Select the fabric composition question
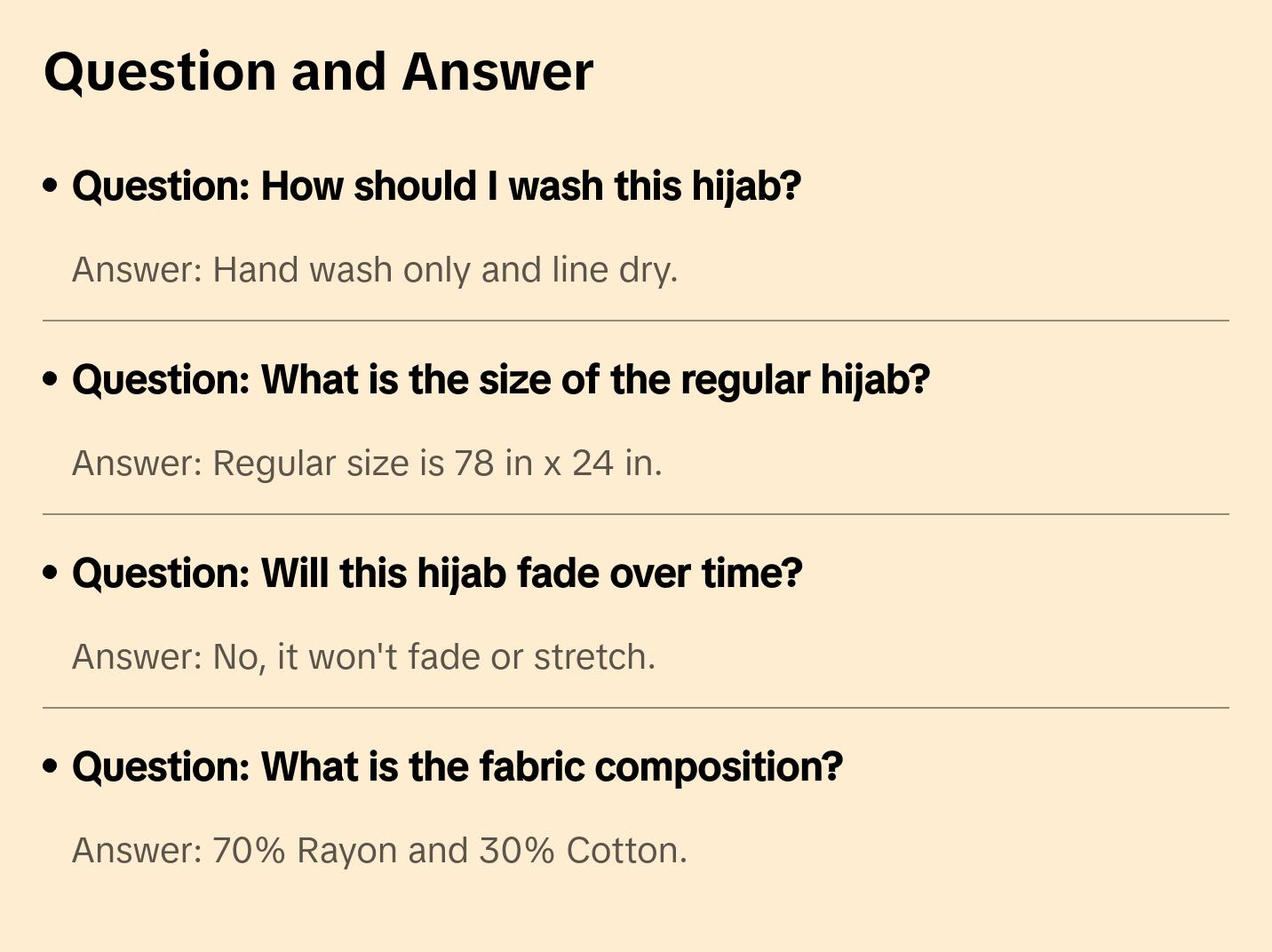The height and width of the screenshot is (952, 1272). pos(457,767)
